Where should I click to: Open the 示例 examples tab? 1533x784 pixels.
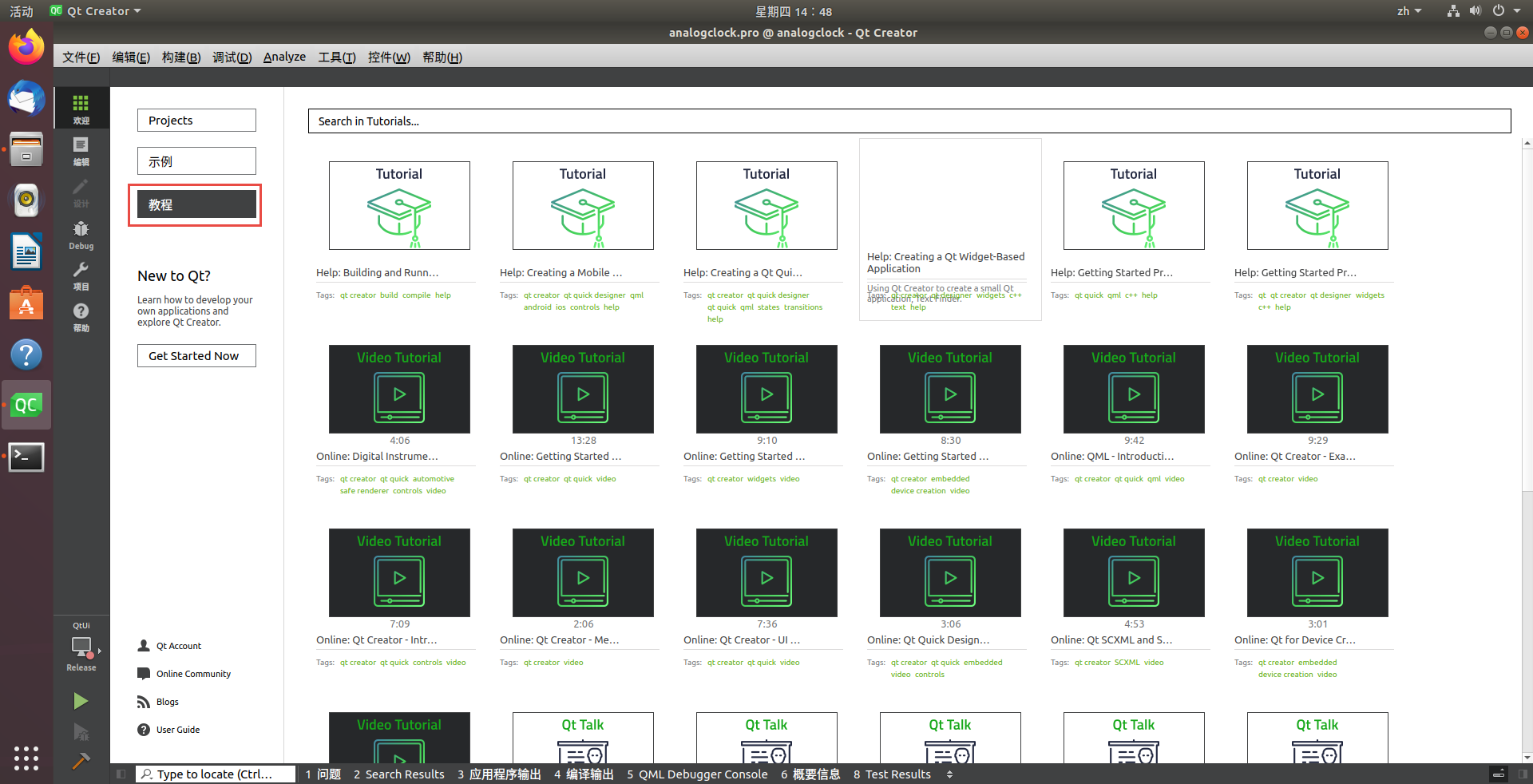coord(196,160)
